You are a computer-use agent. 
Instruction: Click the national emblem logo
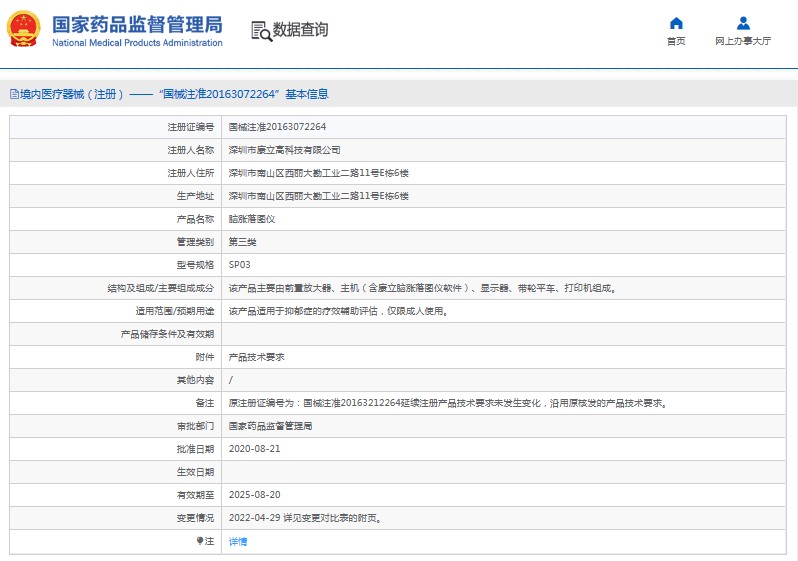[x=23, y=29]
